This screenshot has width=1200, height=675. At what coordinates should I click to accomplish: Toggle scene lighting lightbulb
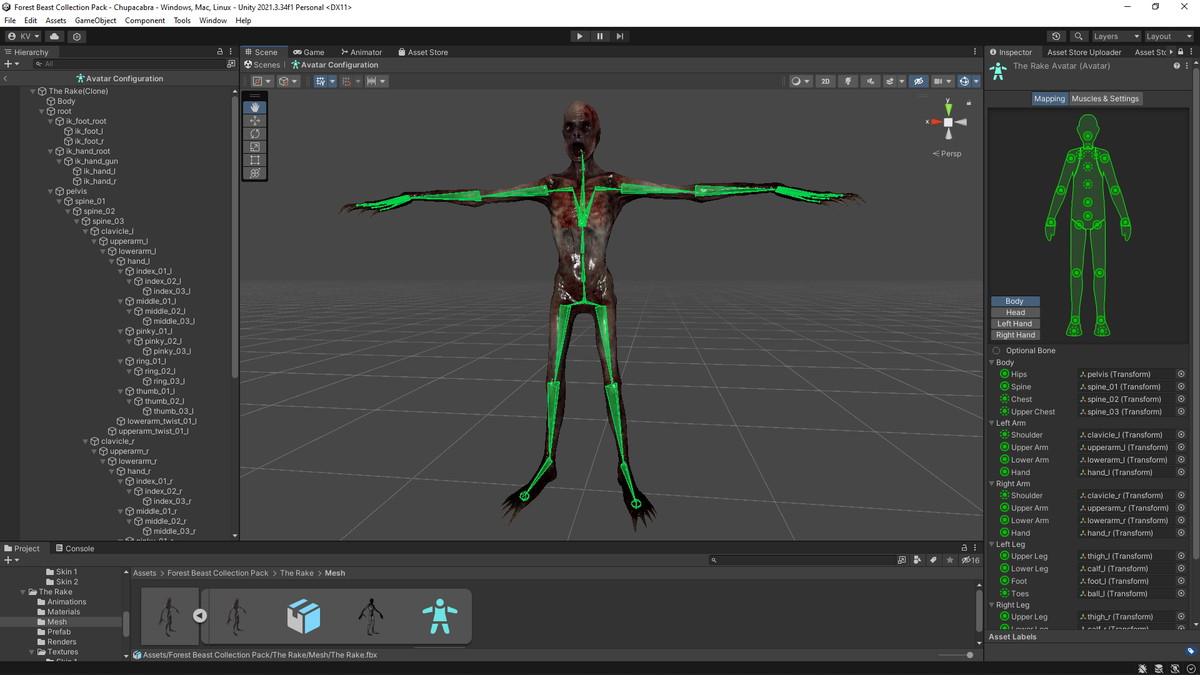[848, 81]
